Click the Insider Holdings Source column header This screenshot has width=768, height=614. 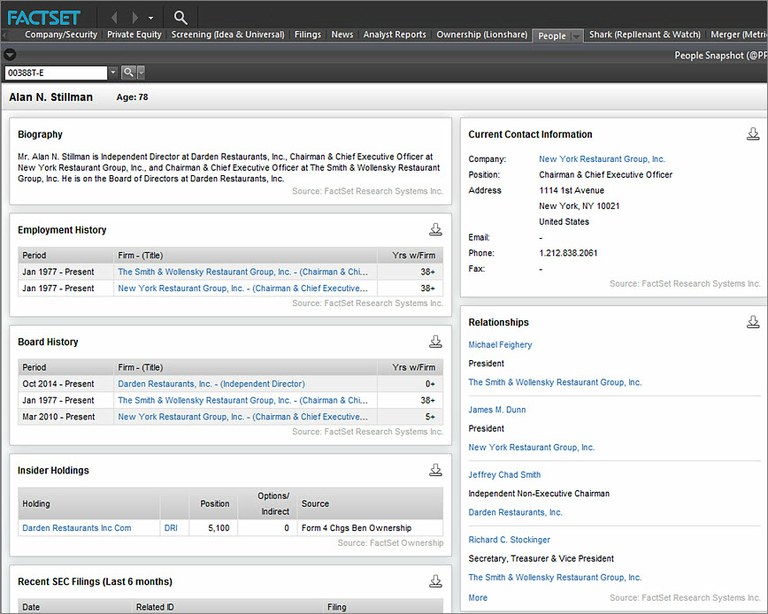370,503
